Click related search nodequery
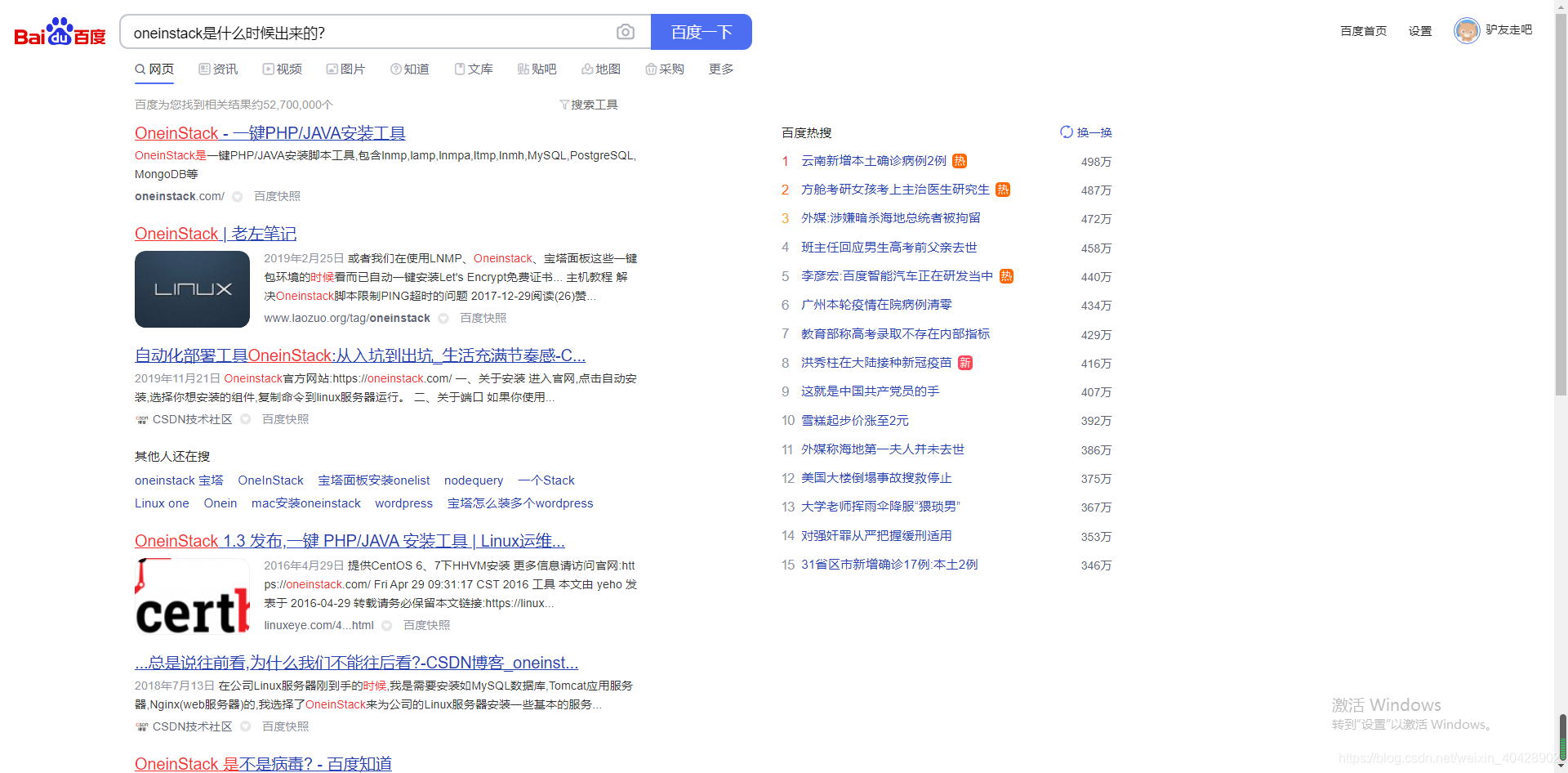Screen dimensions: 1568x773 tap(474, 480)
